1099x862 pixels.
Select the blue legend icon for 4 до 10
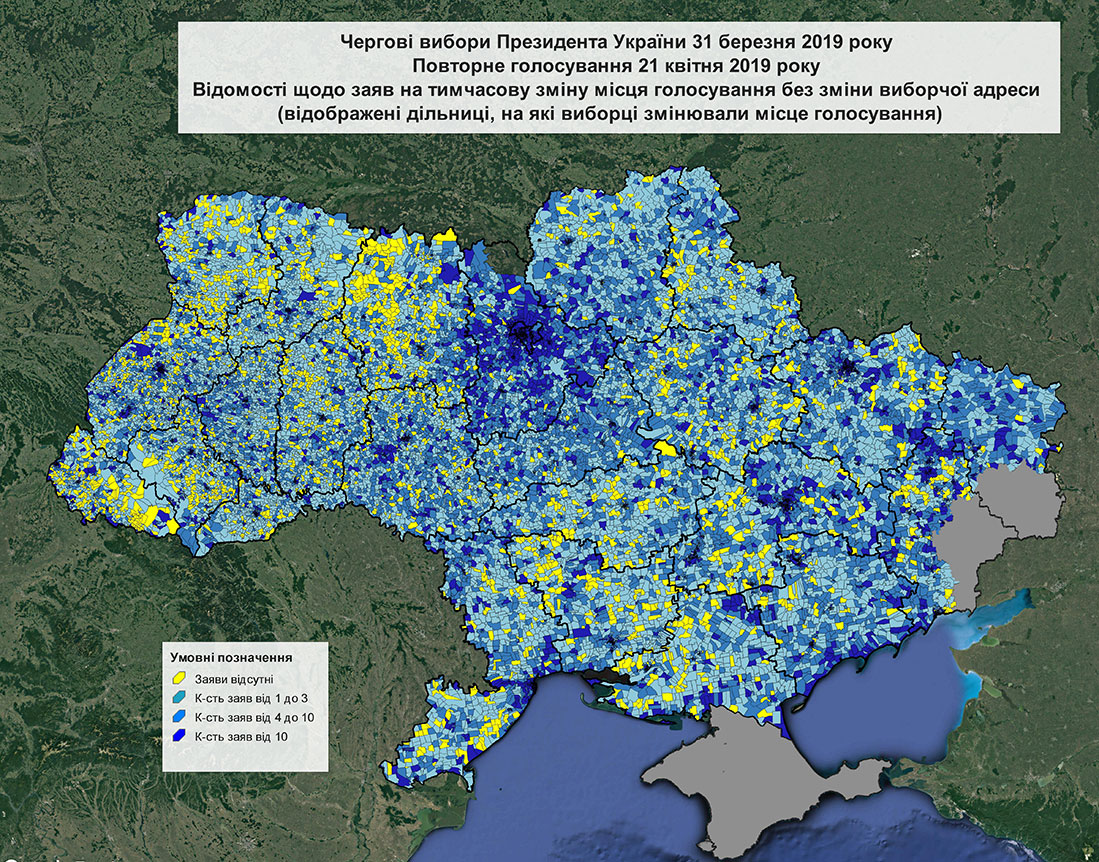[179, 717]
